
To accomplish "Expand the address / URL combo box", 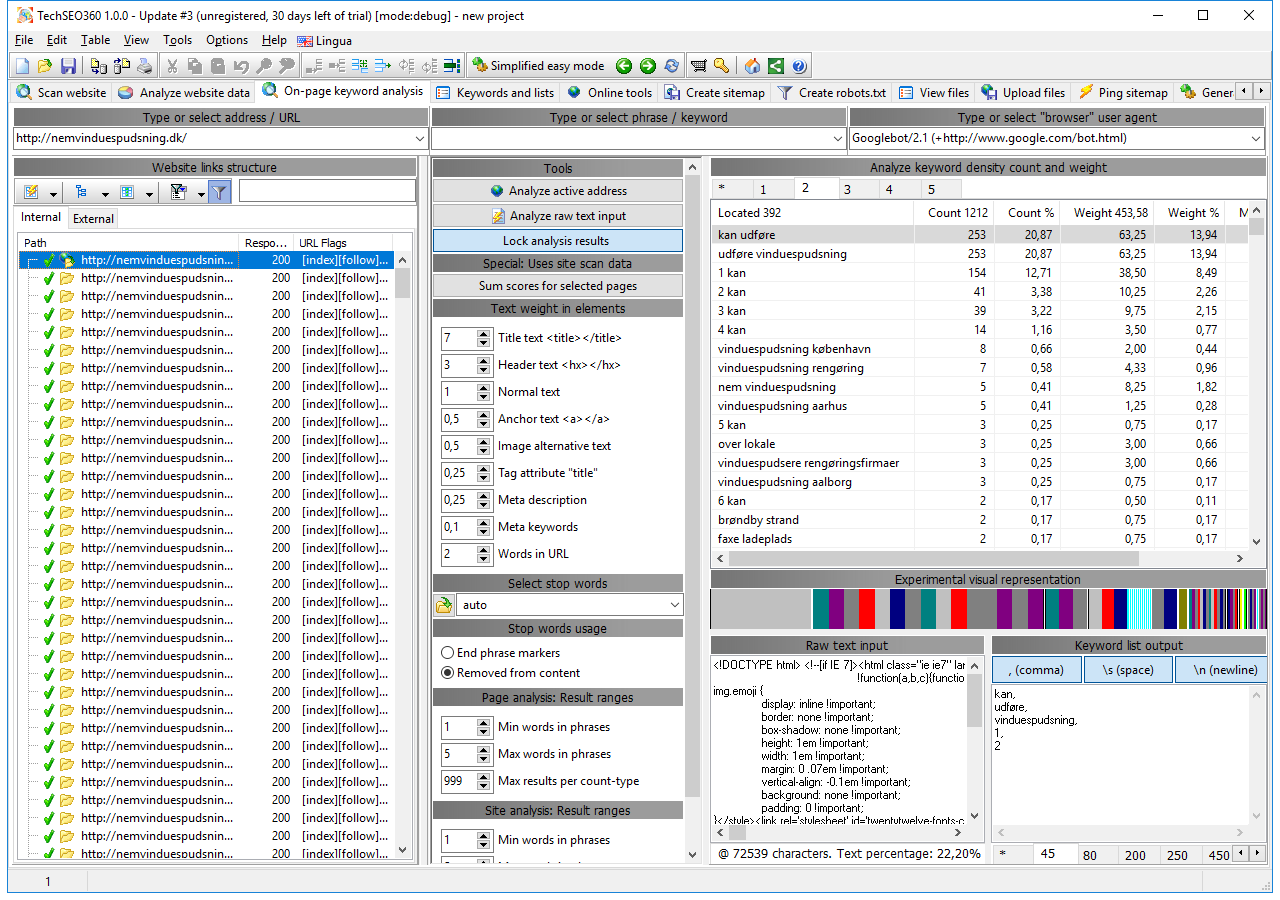I will (x=419, y=139).
